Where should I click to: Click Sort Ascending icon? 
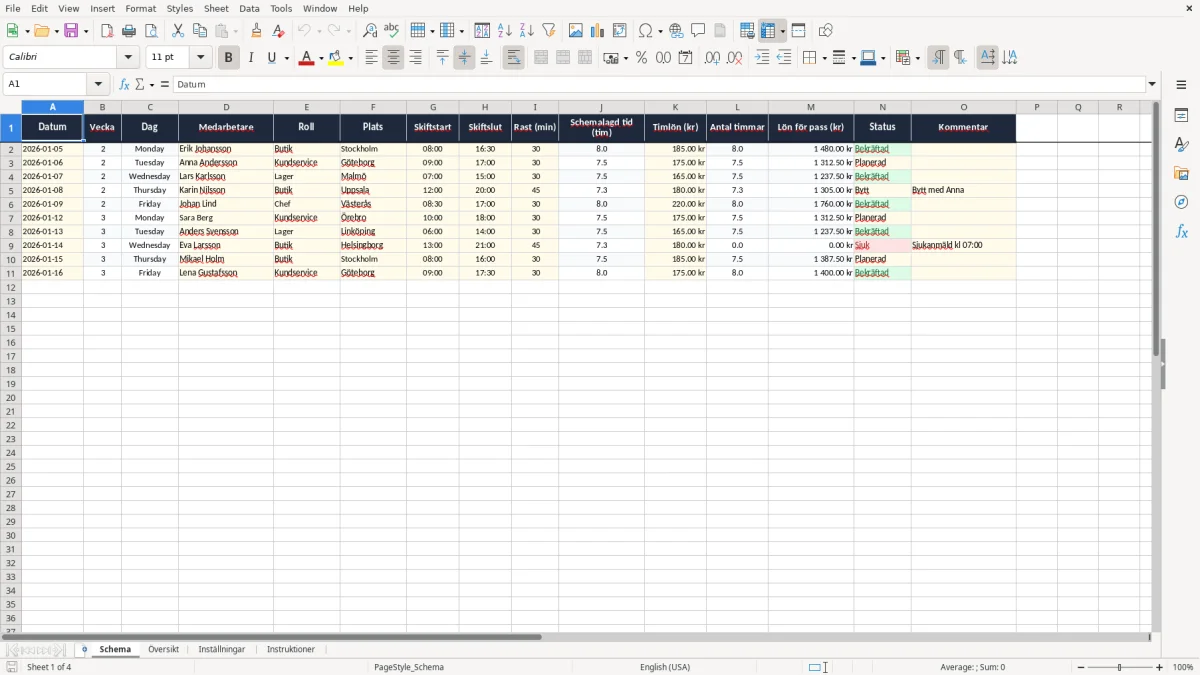[505, 31]
